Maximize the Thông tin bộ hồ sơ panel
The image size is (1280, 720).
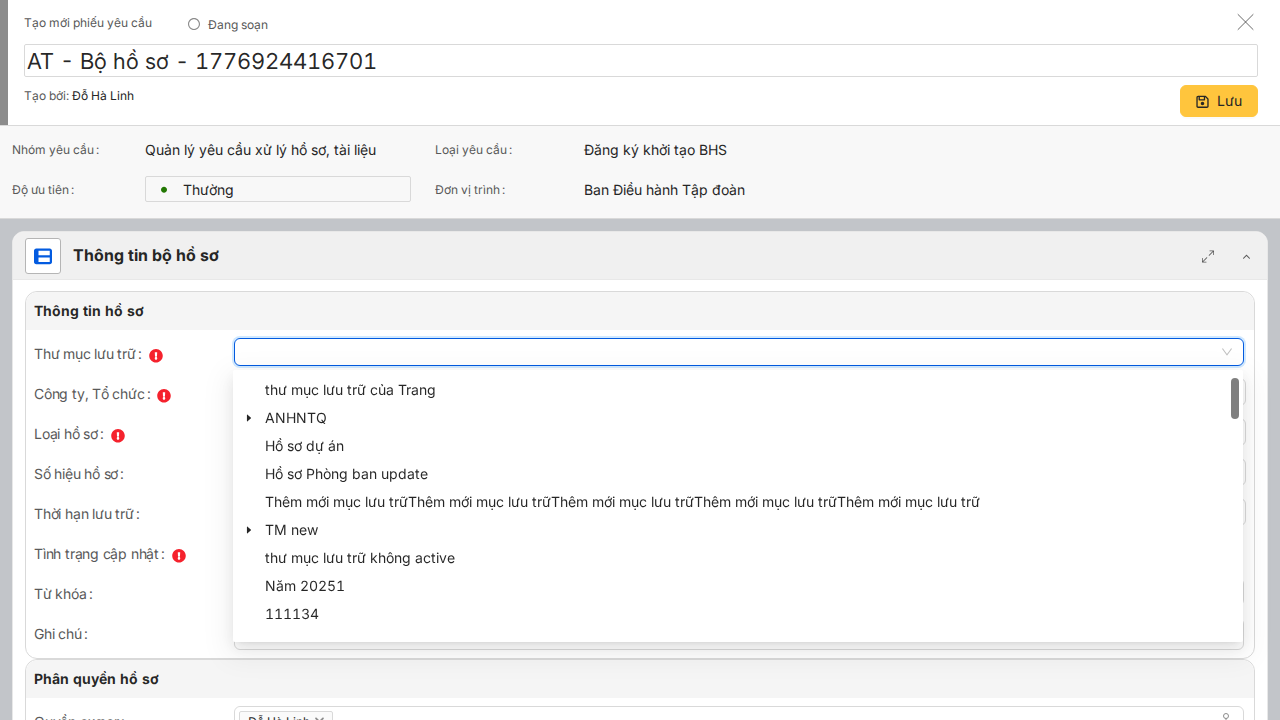tap(1208, 256)
